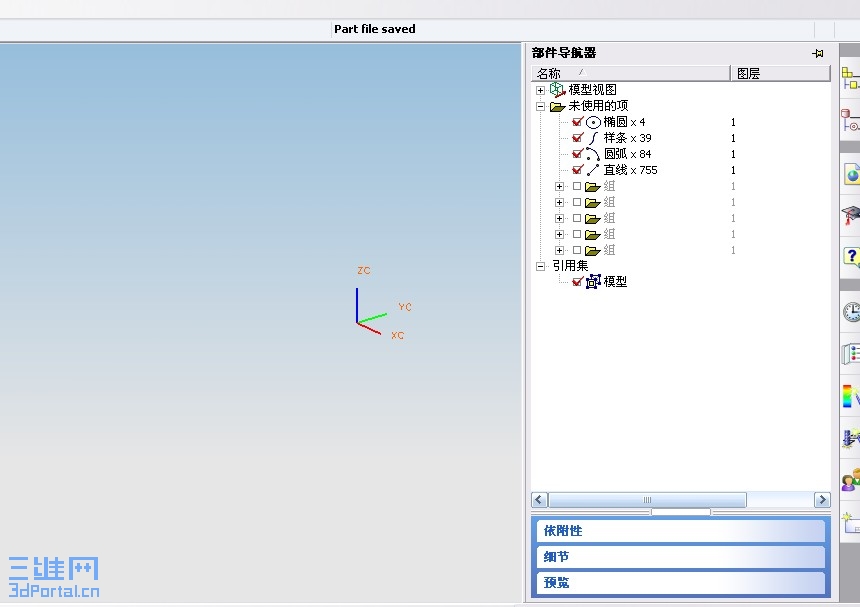This screenshot has height=607, width=860.
Task: Expand the last 组 folder node
Action: tap(559, 251)
